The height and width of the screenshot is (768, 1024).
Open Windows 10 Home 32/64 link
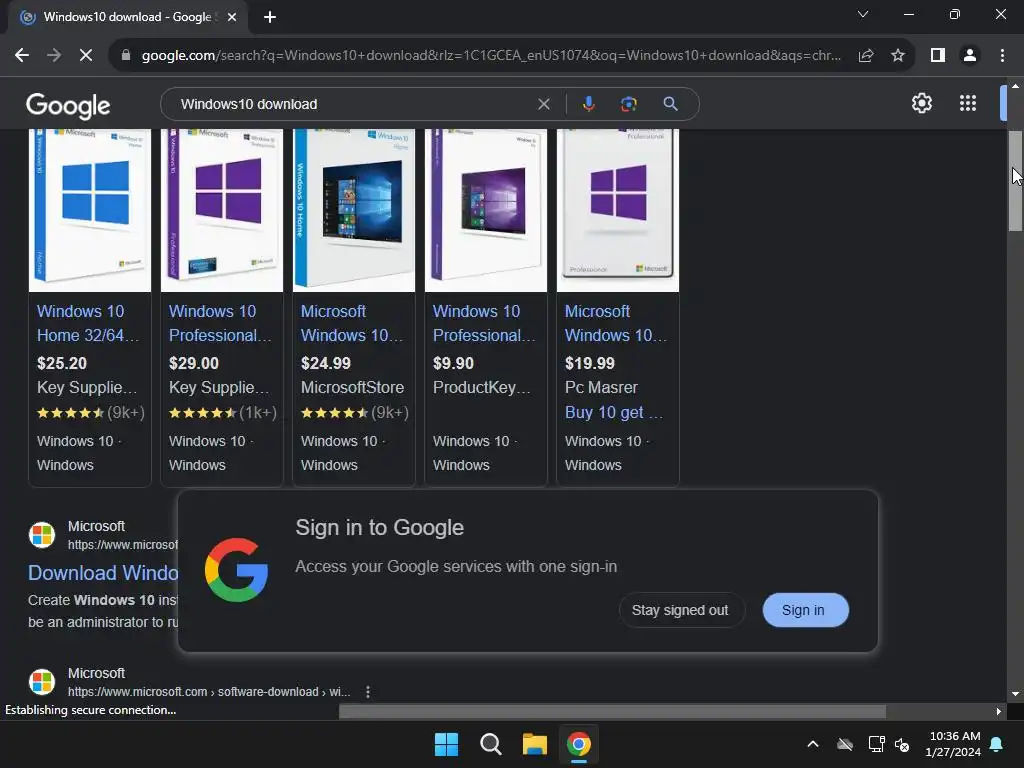[88, 323]
